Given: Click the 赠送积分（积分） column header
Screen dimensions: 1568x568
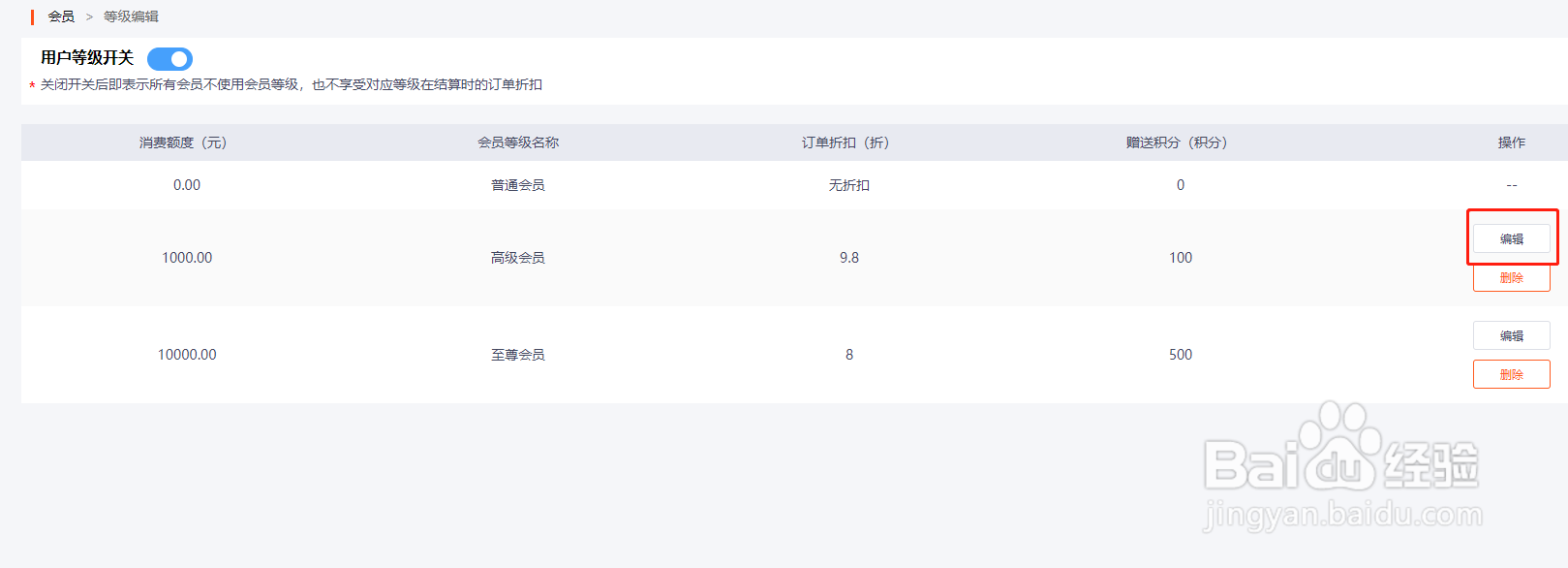Looking at the screenshot, I should coord(1177,142).
